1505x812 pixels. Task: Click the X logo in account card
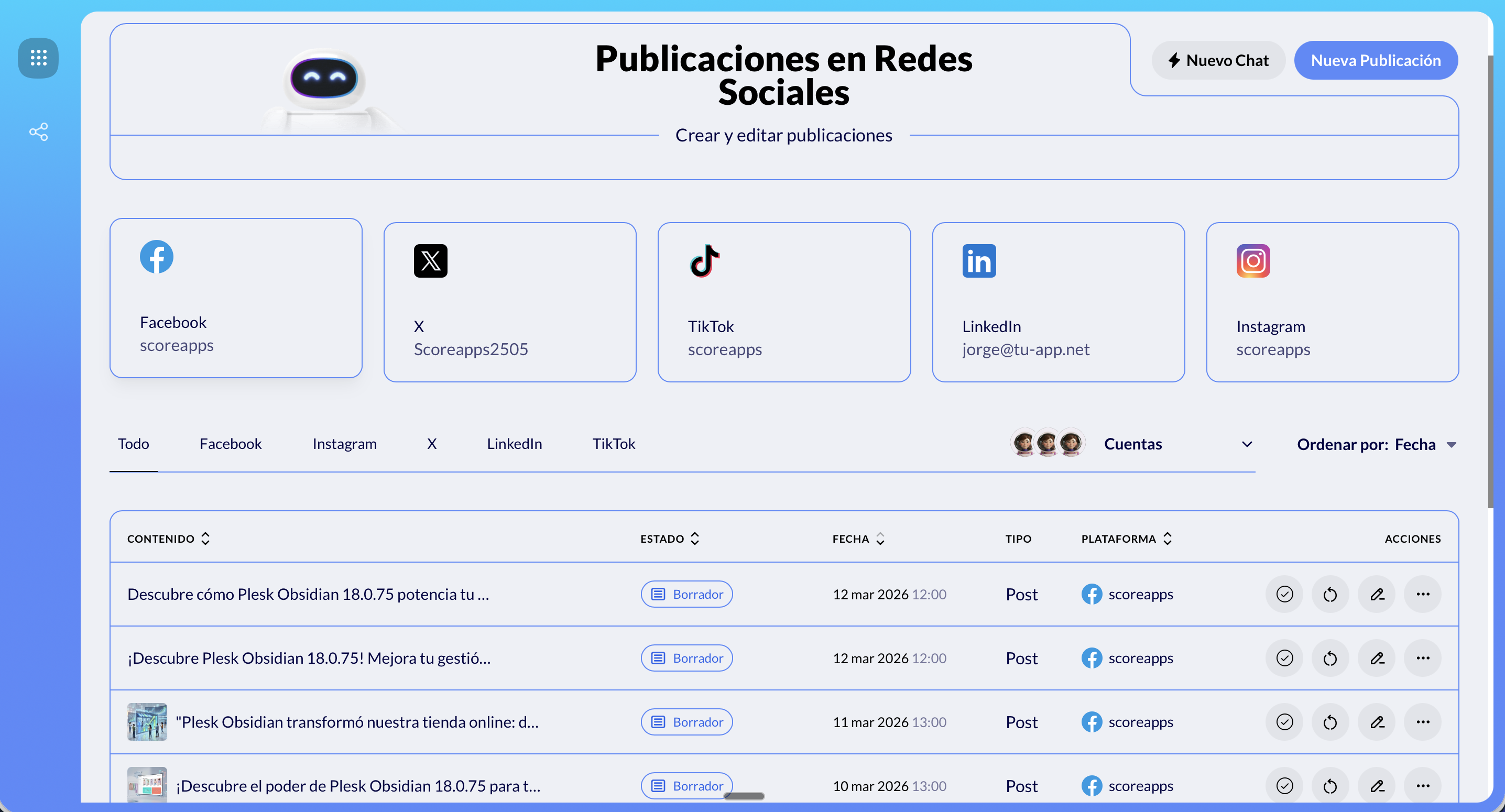point(431,260)
